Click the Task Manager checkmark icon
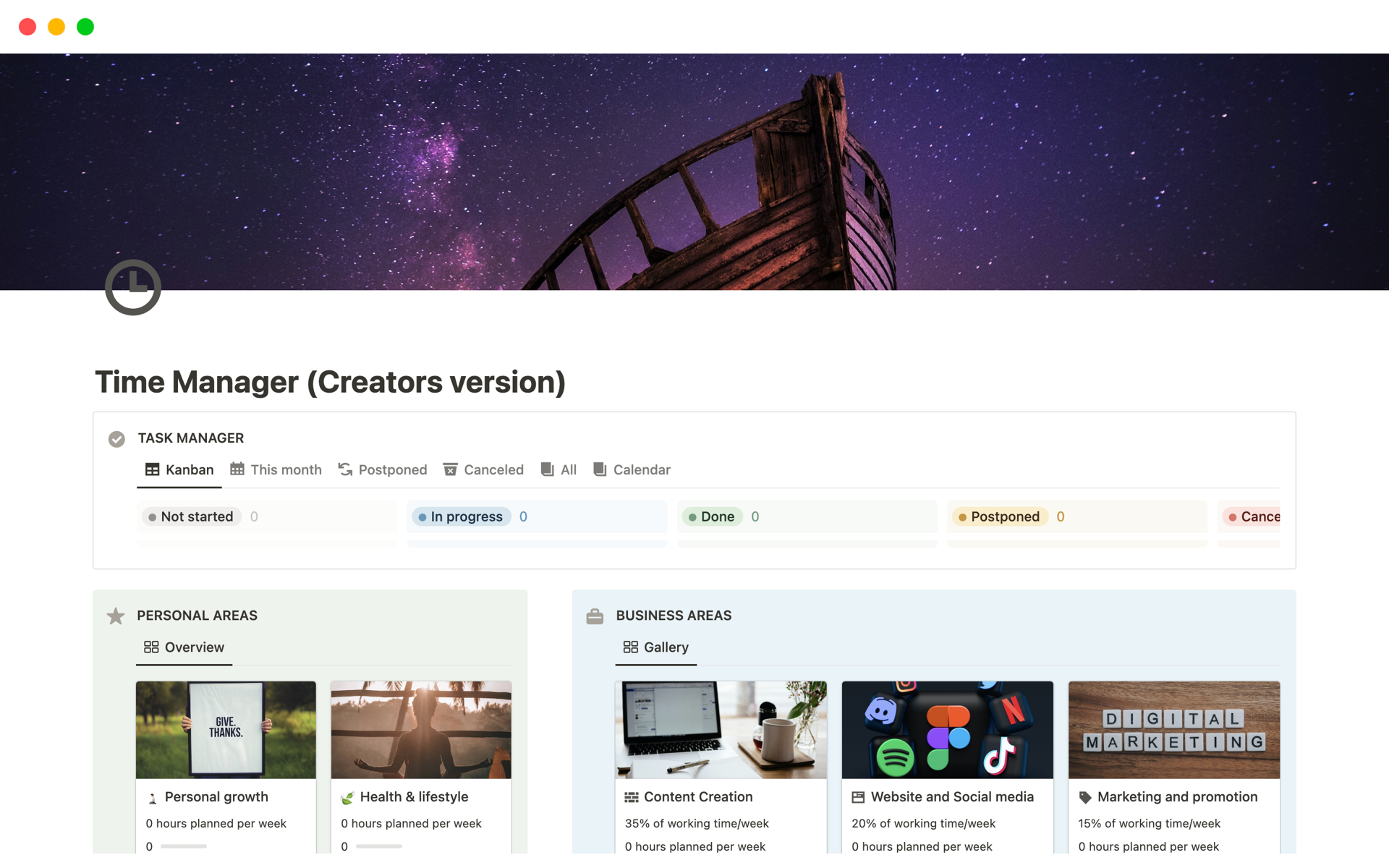The height and width of the screenshot is (868, 1389). (x=116, y=439)
